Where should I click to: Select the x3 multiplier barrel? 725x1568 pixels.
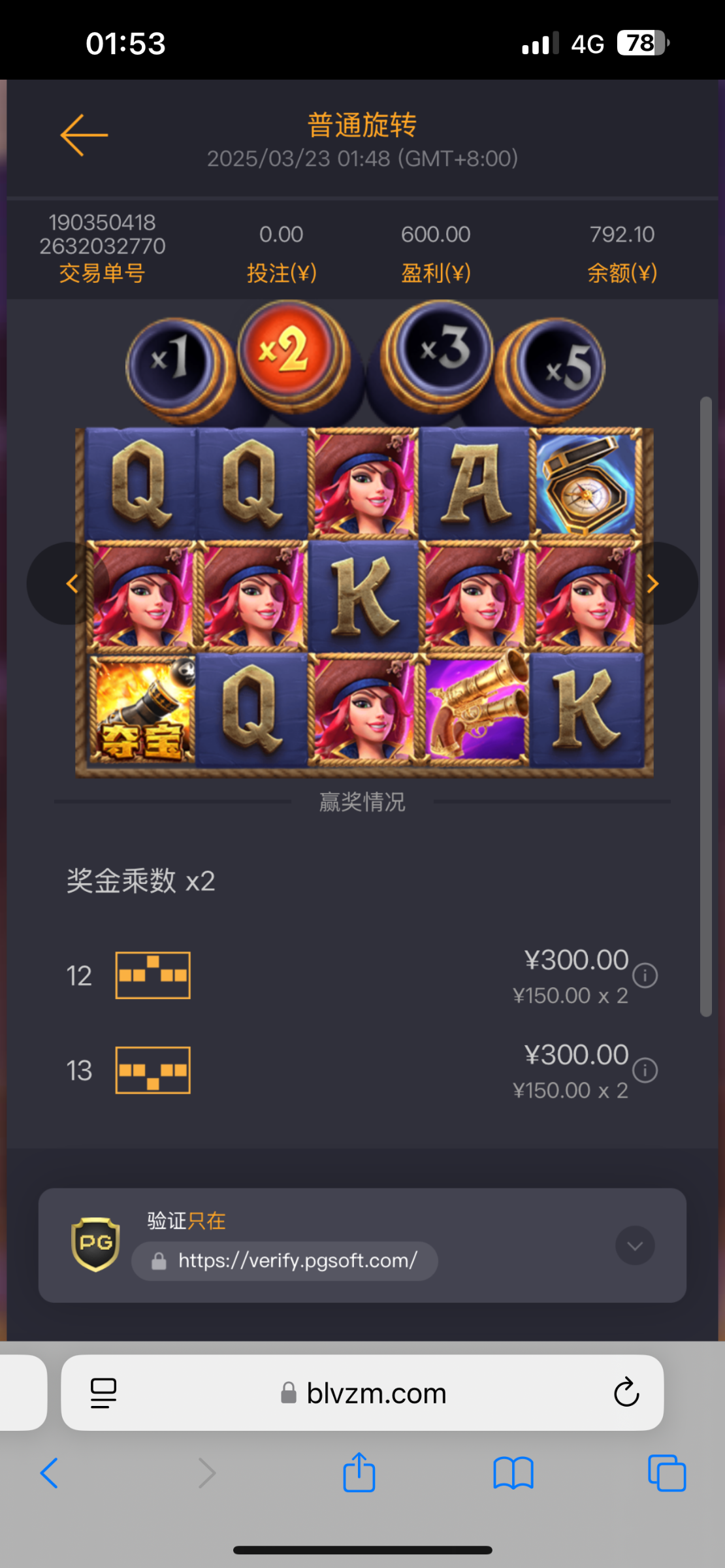(x=438, y=353)
